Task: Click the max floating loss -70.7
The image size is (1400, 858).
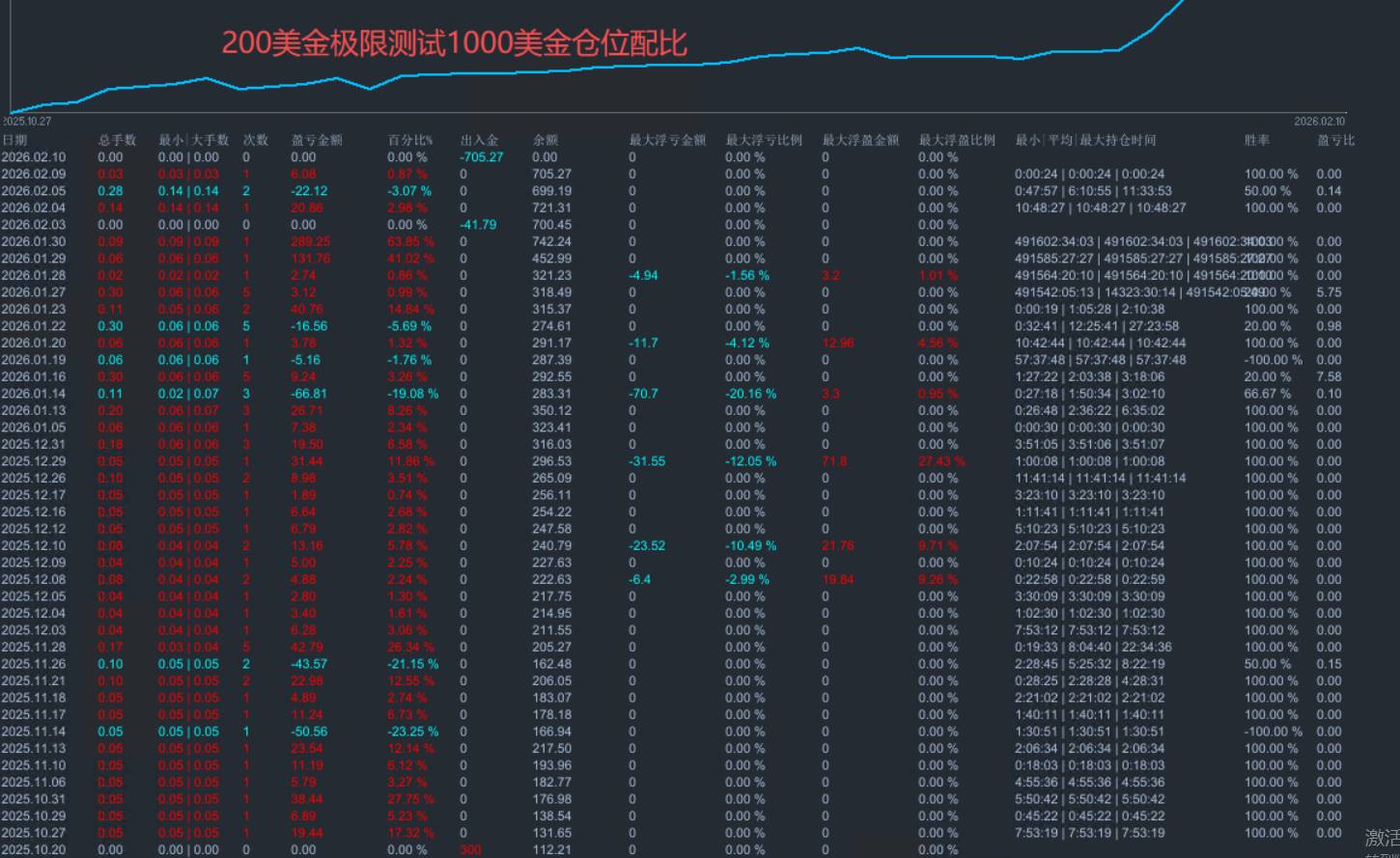Action: point(643,394)
